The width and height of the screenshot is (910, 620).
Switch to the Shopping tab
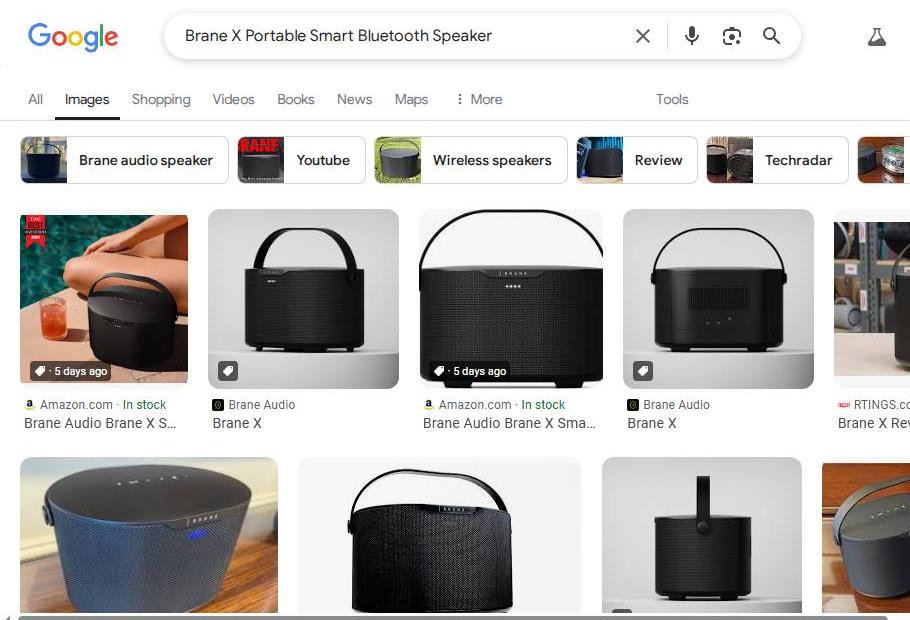coord(161,99)
